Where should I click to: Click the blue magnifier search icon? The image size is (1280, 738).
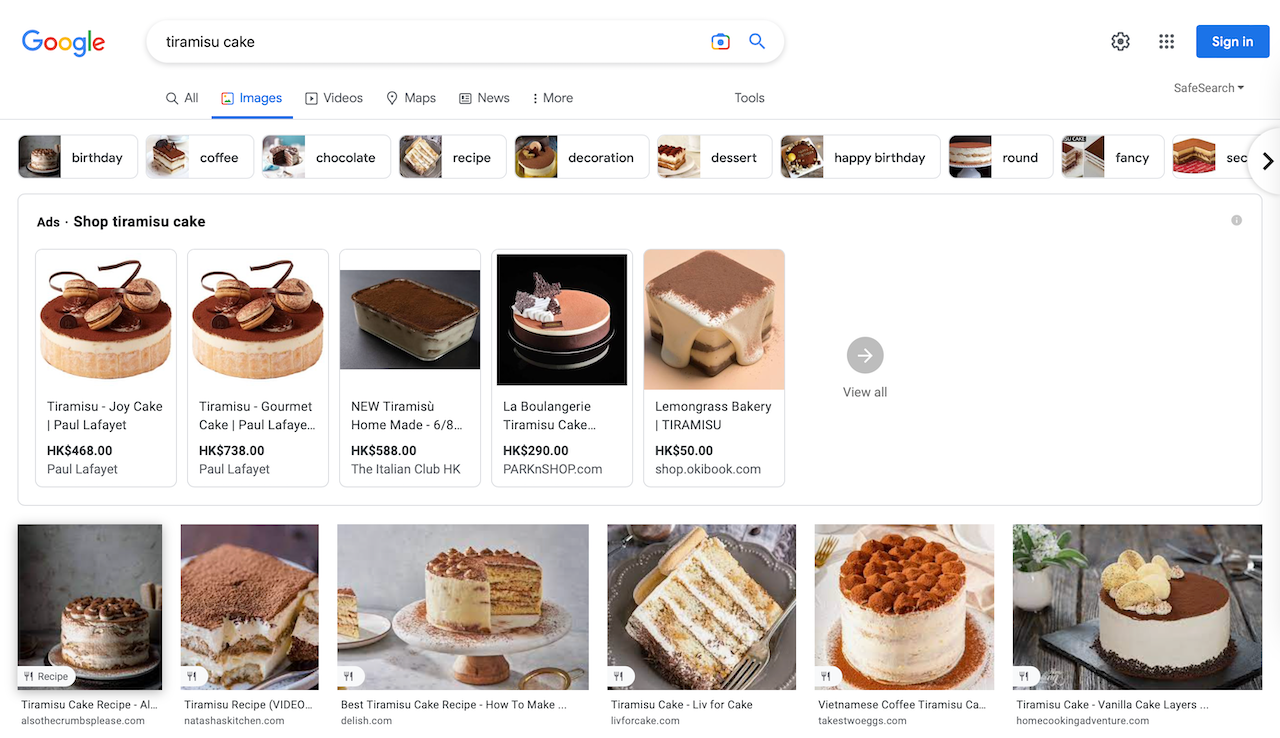(x=757, y=42)
